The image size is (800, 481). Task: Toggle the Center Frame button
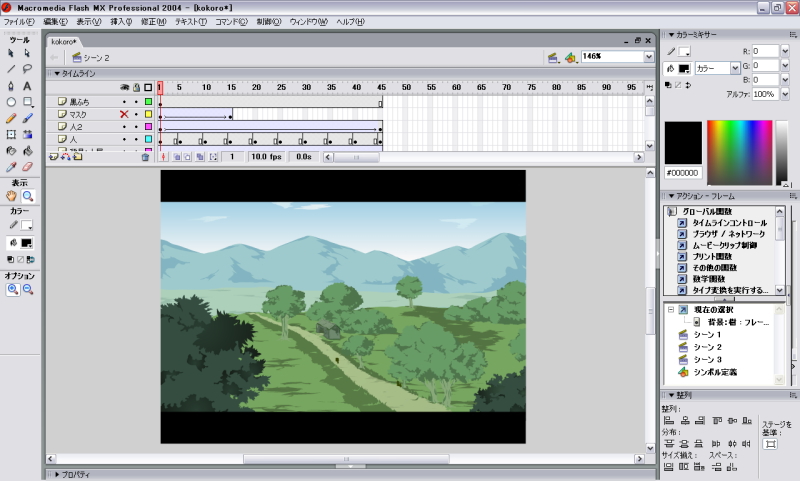(163, 157)
